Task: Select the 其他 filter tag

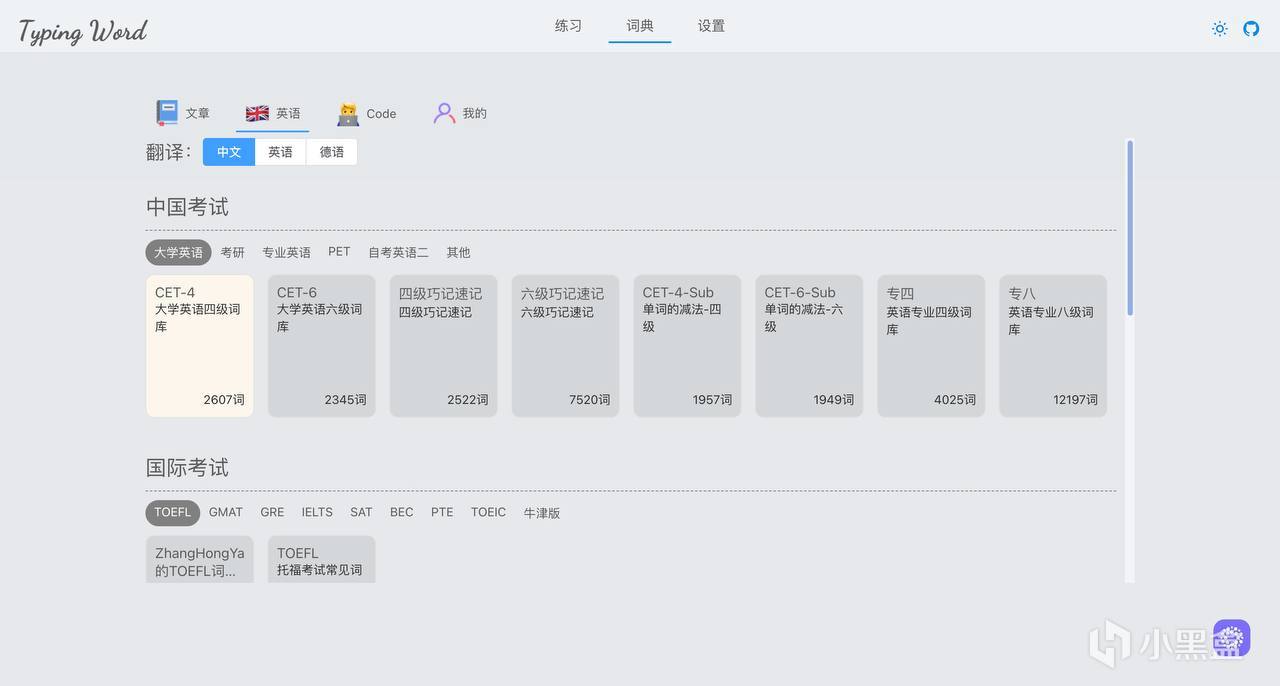Action: (x=458, y=252)
